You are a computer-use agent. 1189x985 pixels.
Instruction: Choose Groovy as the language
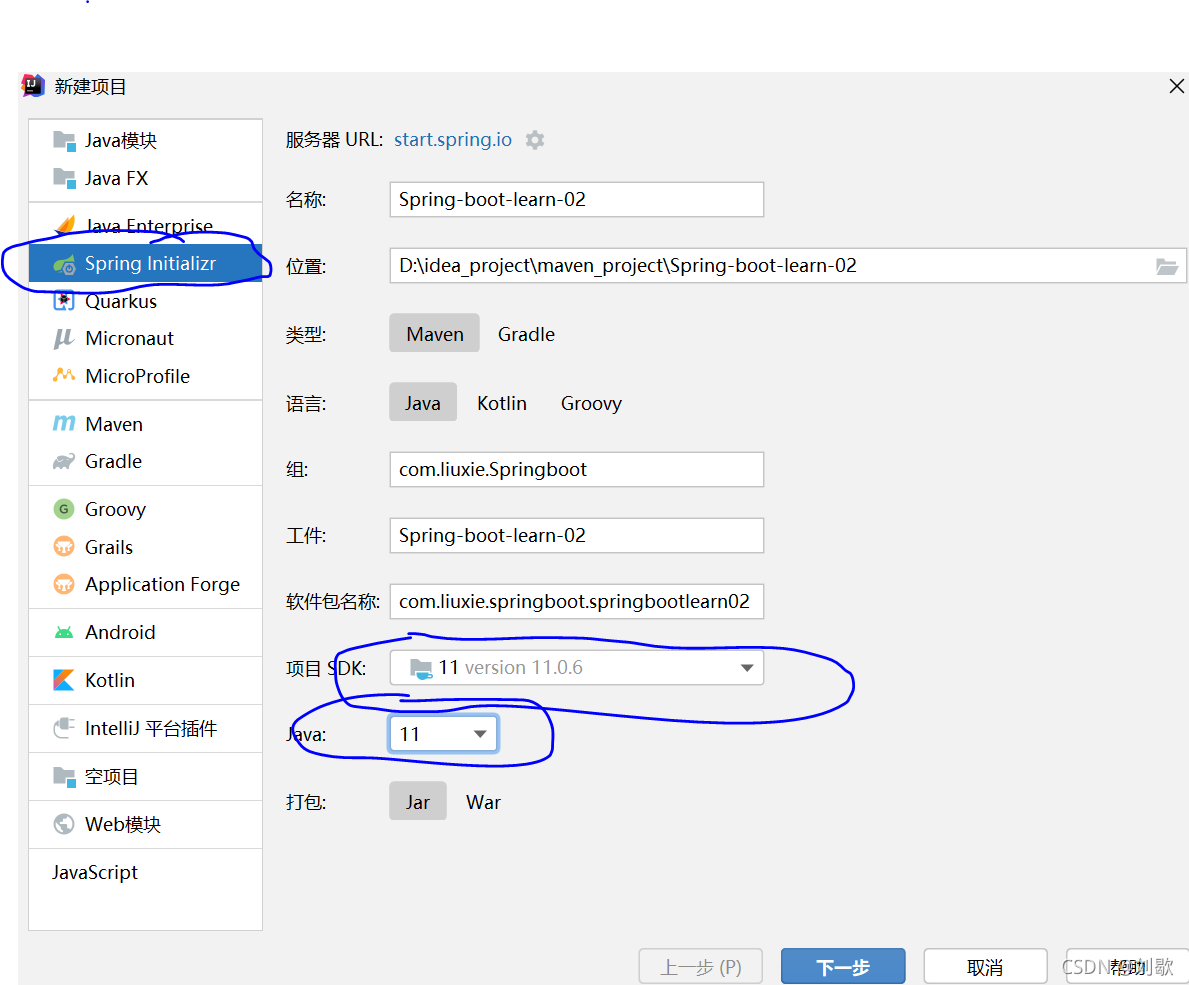pyautogui.click(x=591, y=403)
